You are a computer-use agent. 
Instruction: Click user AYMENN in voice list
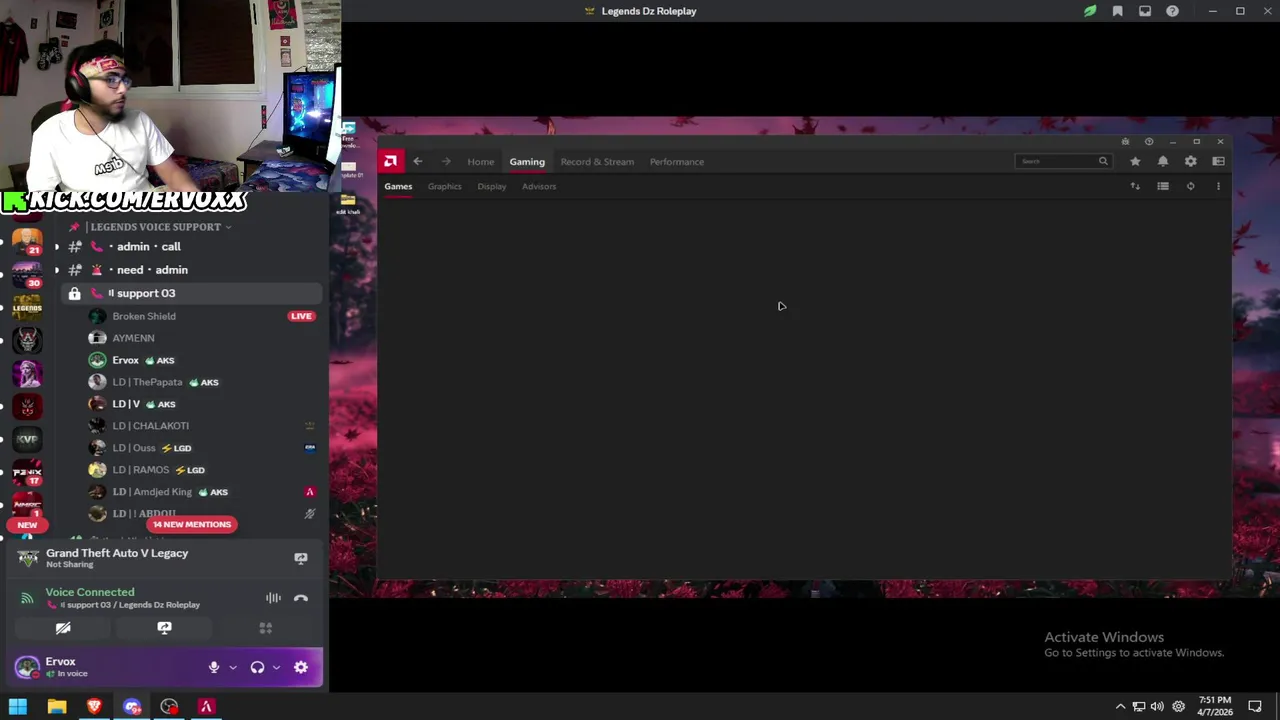(x=133, y=338)
